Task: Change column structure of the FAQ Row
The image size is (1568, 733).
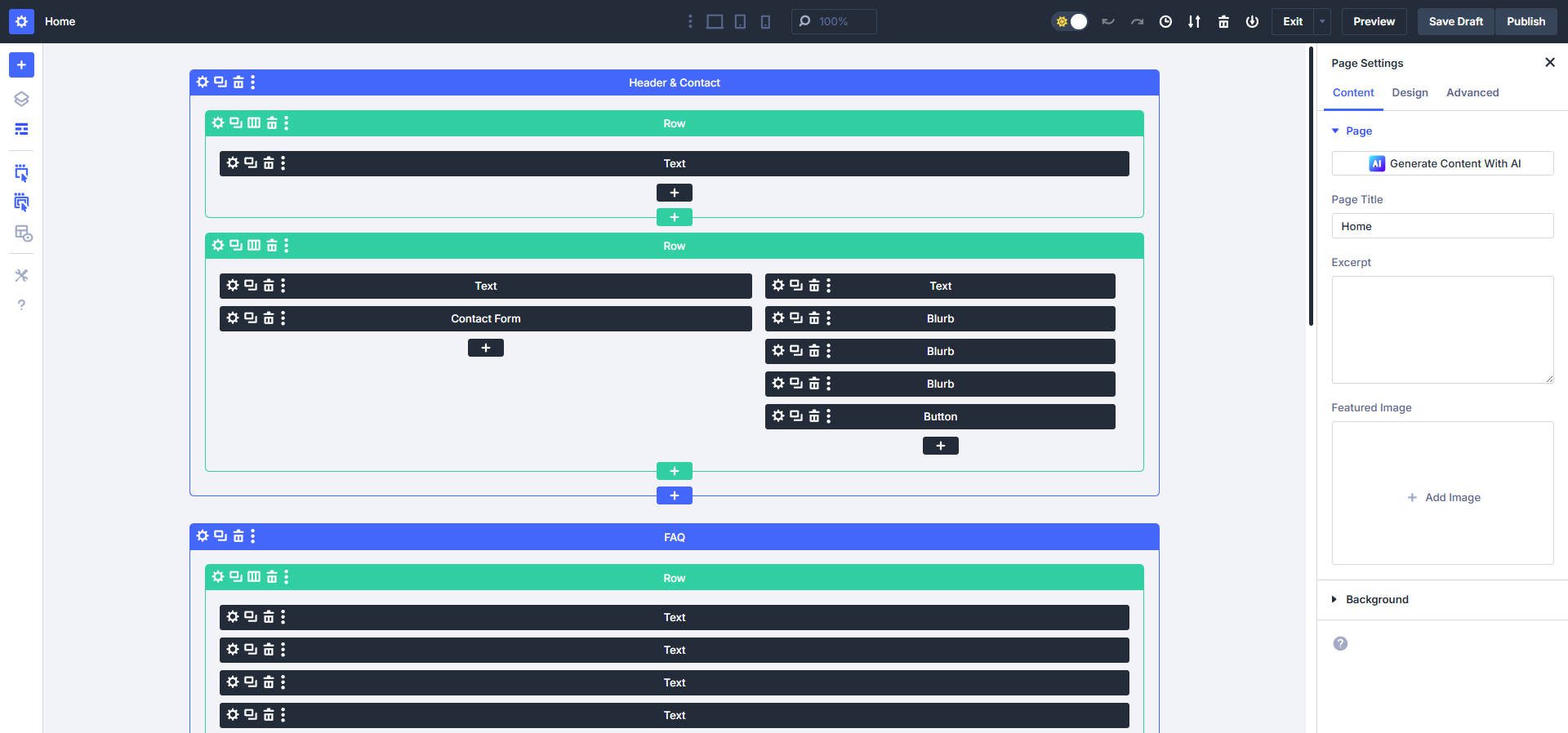Action: coord(254,576)
